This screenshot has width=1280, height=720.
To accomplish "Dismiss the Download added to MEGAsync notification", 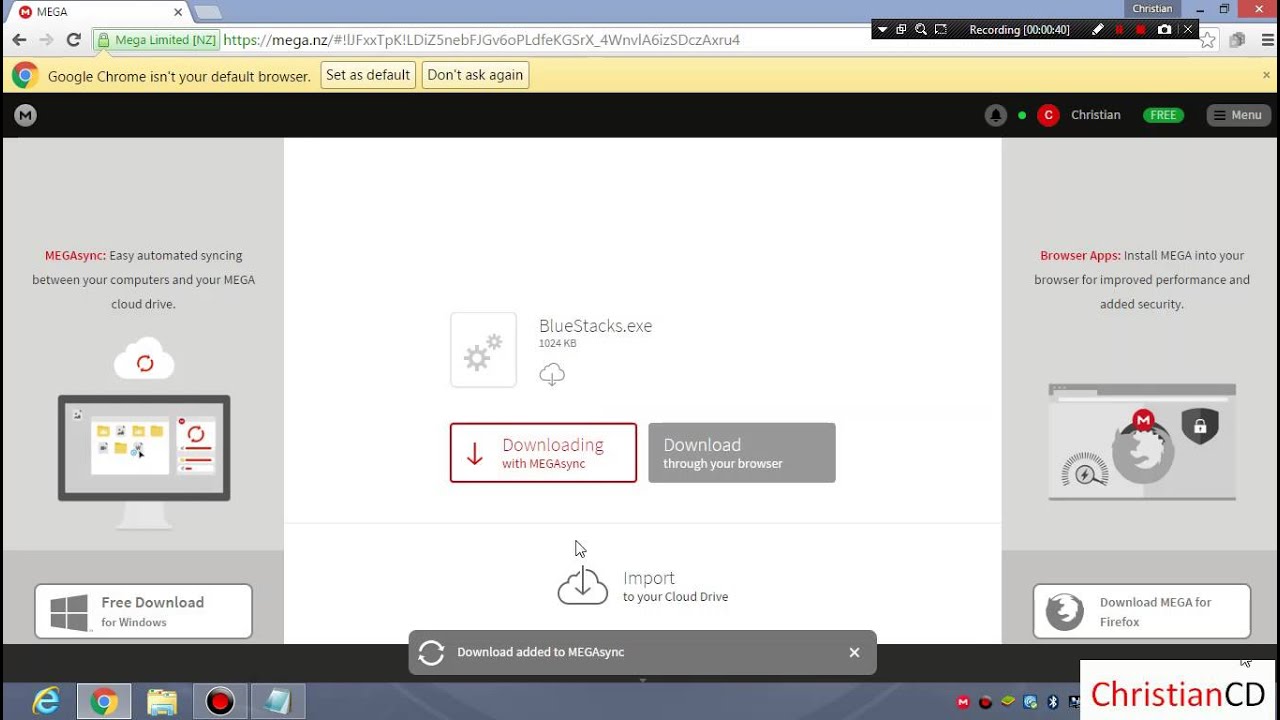I will (x=854, y=652).
